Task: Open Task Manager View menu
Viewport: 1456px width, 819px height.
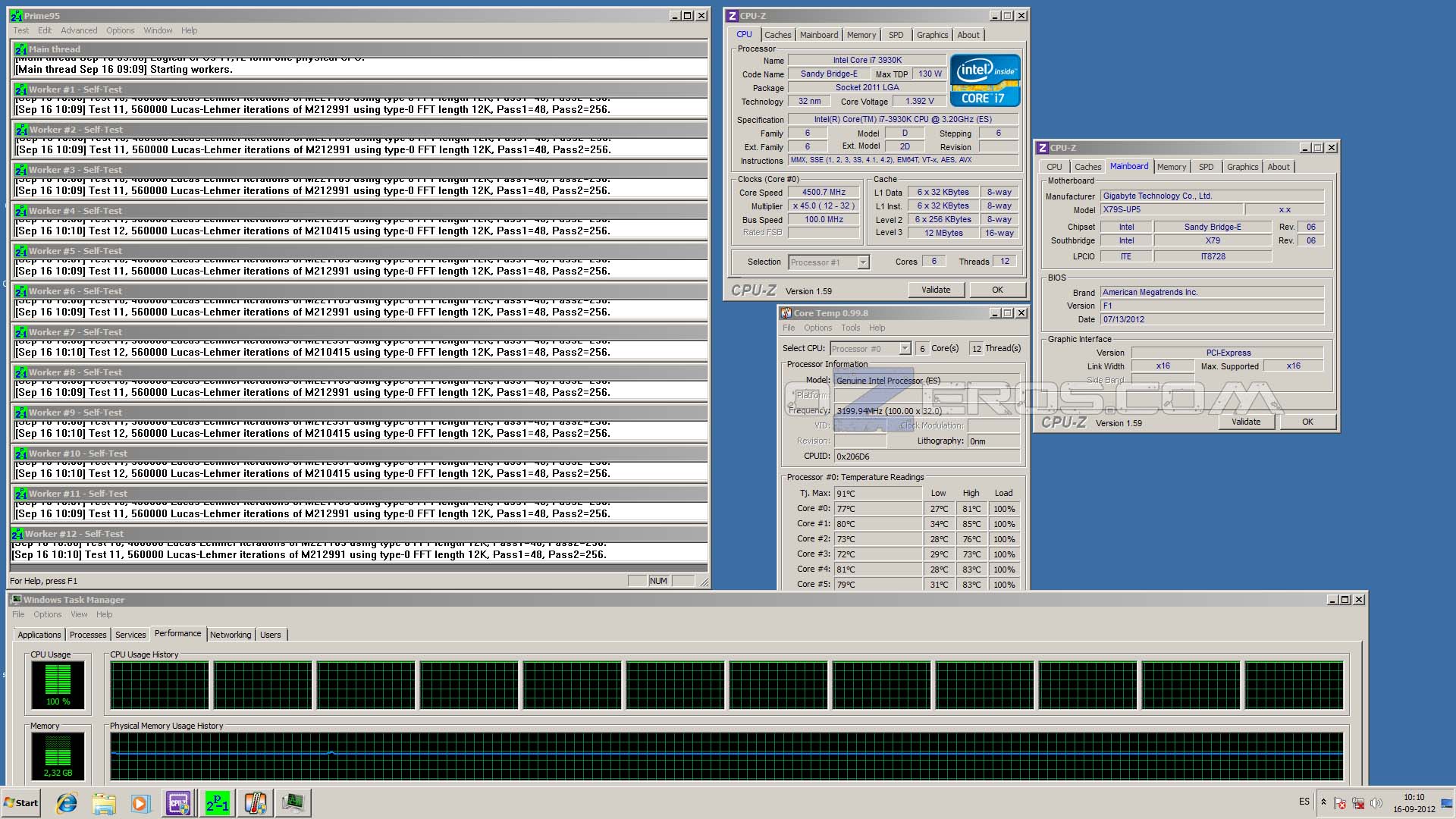Action: tap(79, 614)
